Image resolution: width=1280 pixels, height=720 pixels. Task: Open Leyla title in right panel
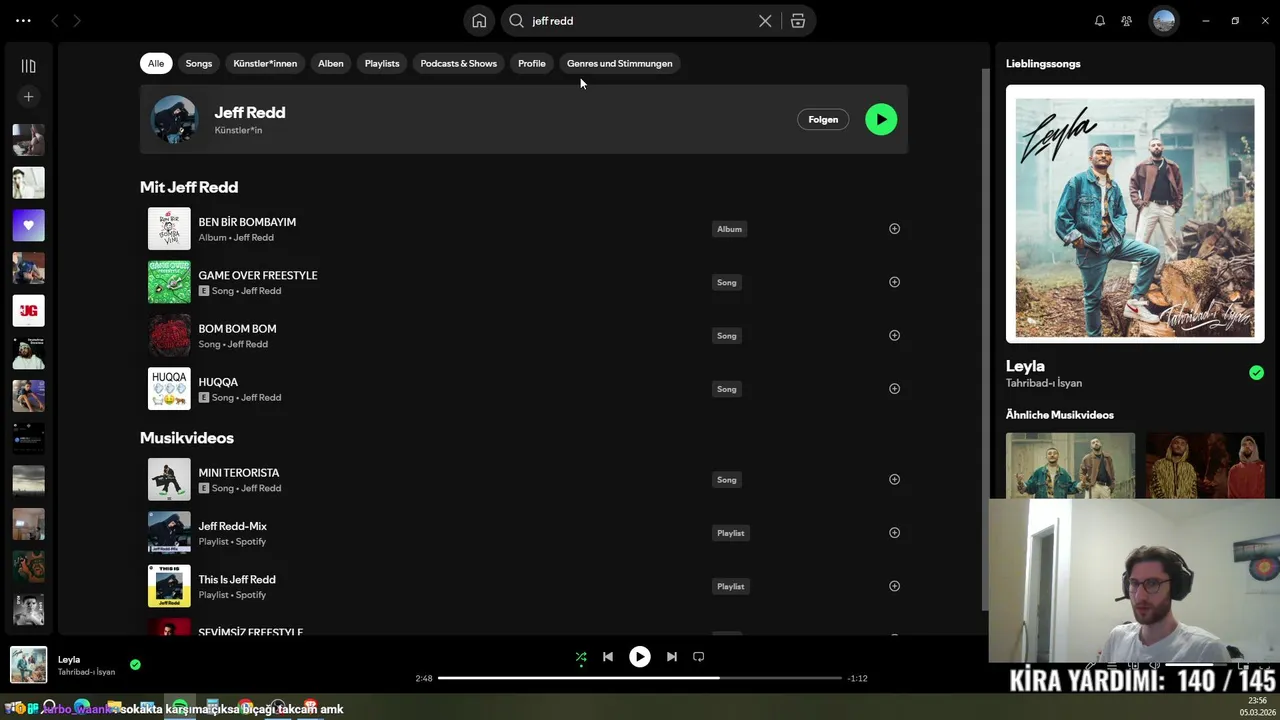tap(1025, 366)
